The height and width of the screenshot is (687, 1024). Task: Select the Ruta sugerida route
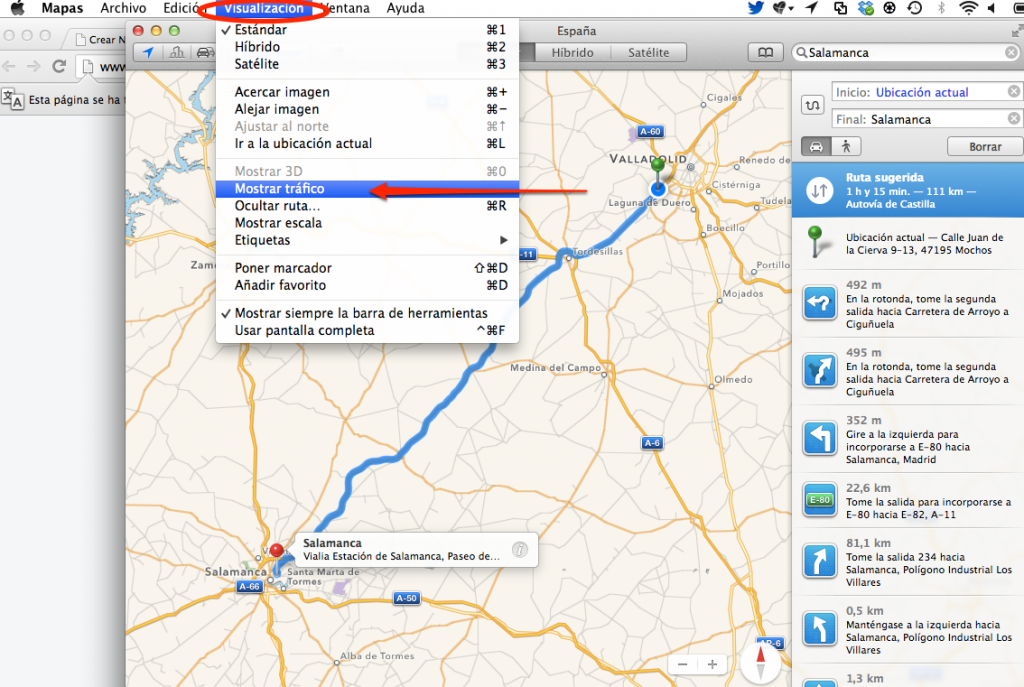tap(908, 190)
